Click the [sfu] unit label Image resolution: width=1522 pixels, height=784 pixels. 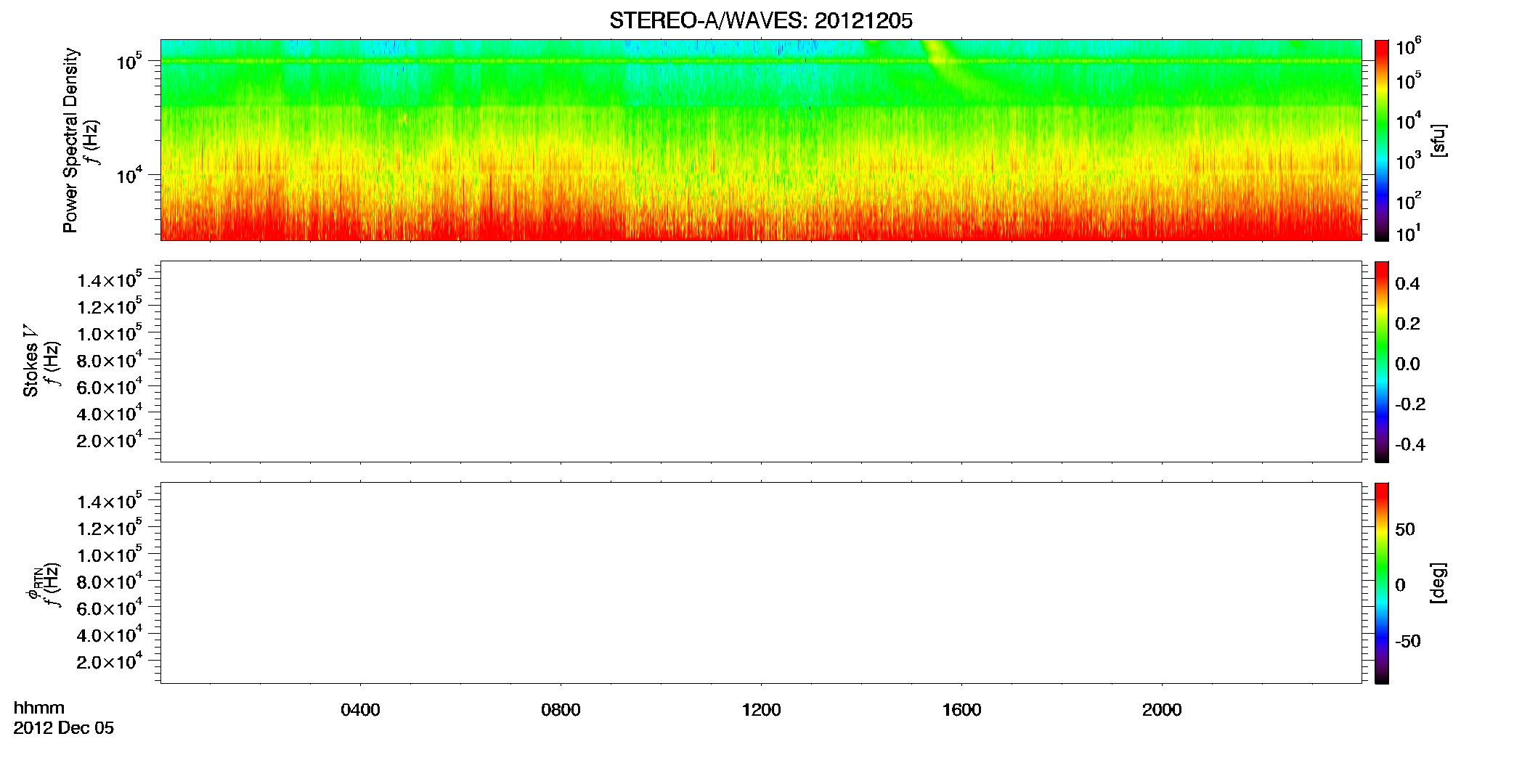1438,140
